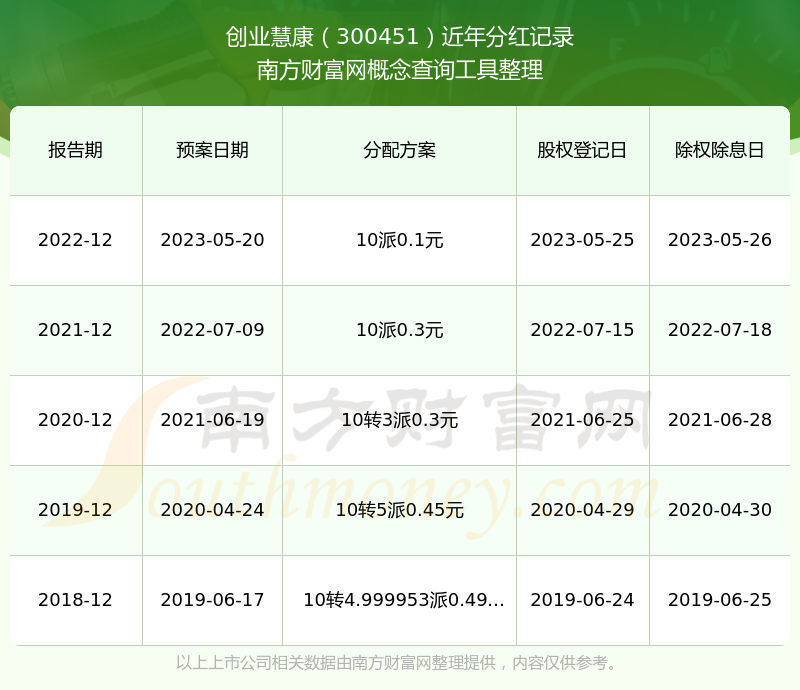Click the 10转3派0.3元 plan cell
This screenshot has height=690, width=800.
(x=399, y=420)
